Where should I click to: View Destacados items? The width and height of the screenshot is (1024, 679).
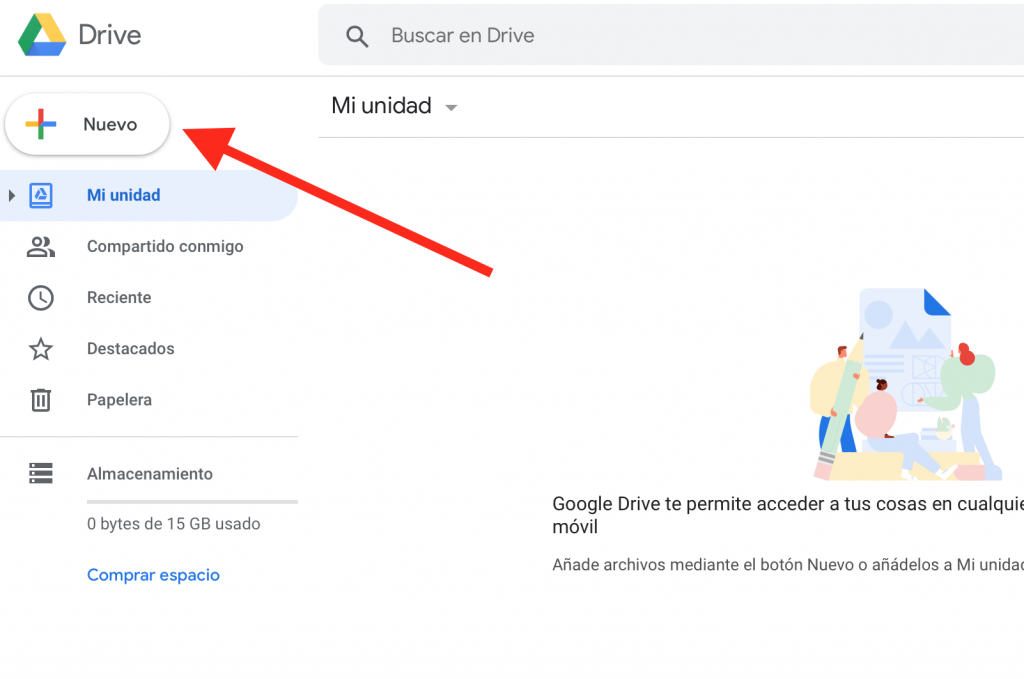click(149, 349)
